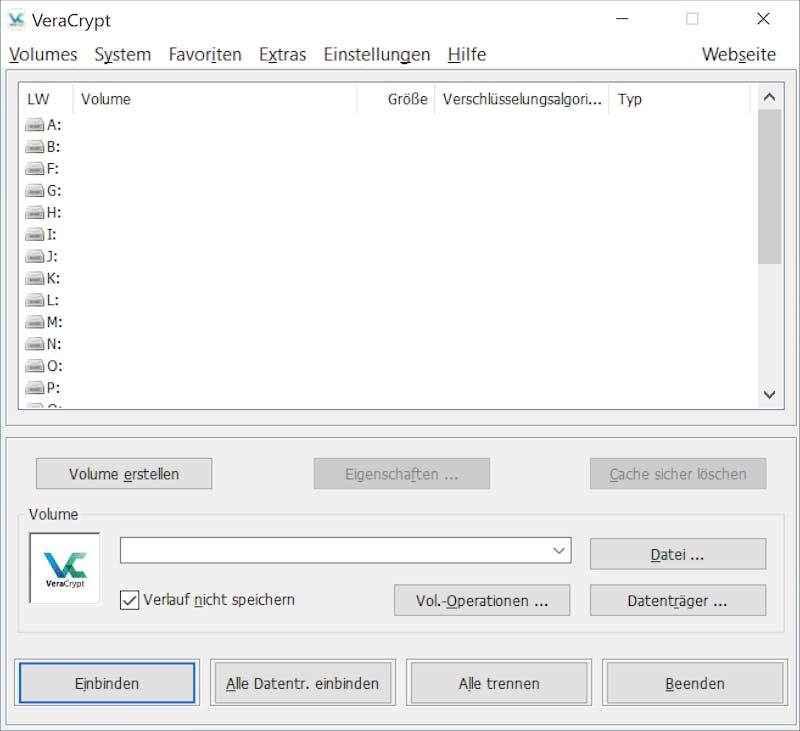Viewport: 800px width, 731px height.
Task: Select the G: drive slot icon
Action: click(34, 191)
